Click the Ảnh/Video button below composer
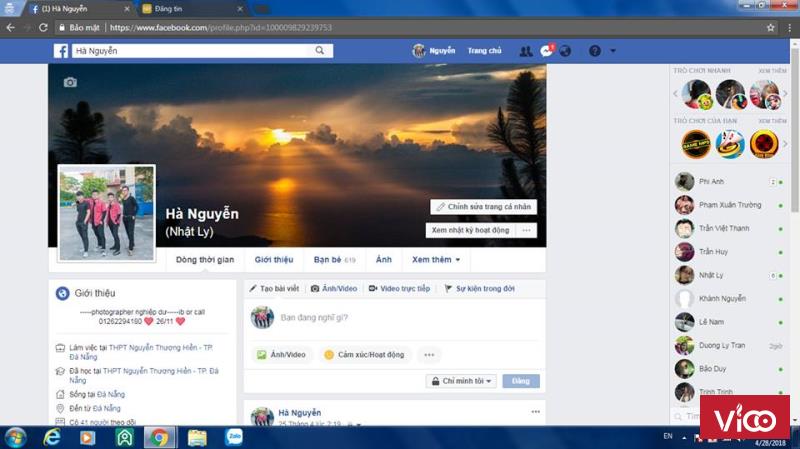The width and height of the screenshot is (800, 449). pos(282,355)
